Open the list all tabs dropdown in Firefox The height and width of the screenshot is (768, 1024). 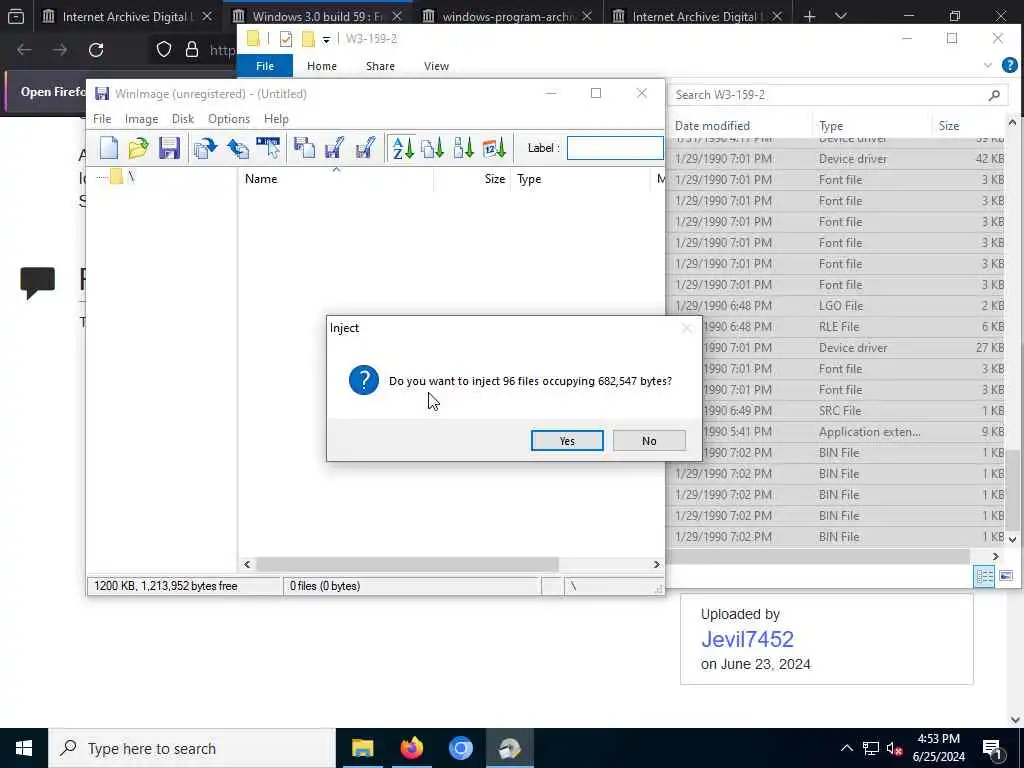(x=840, y=16)
